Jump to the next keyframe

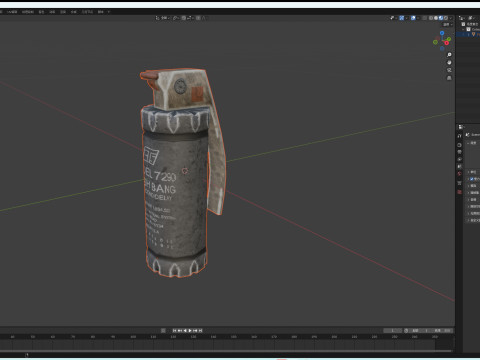click(x=195, y=331)
